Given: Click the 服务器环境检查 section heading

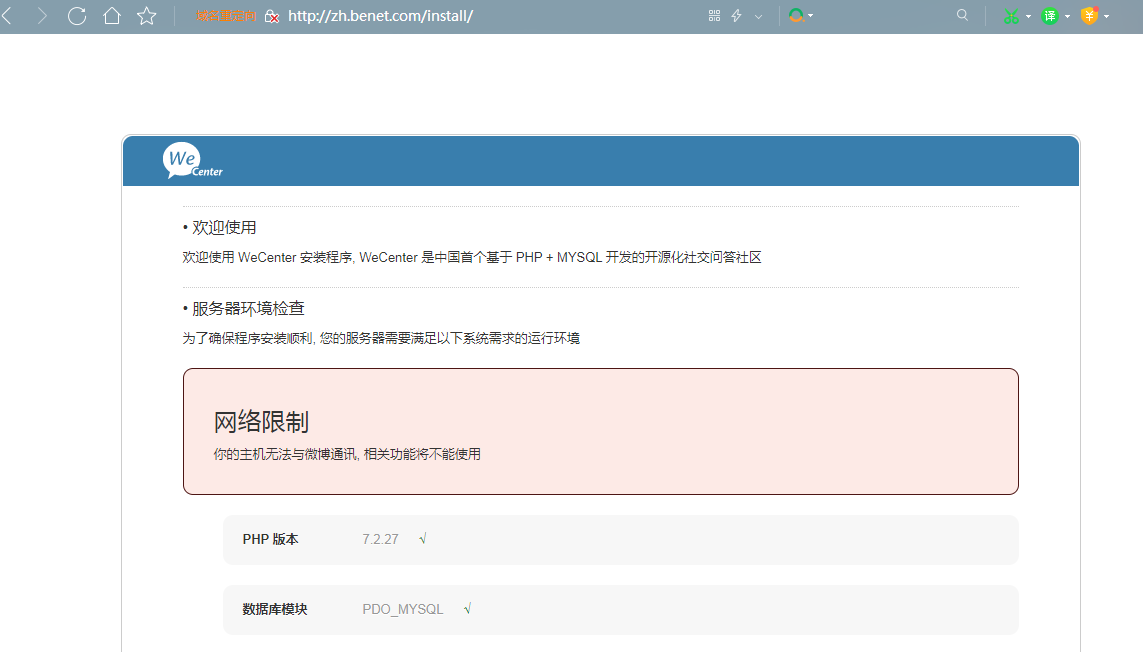Looking at the screenshot, I should point(248,308).
